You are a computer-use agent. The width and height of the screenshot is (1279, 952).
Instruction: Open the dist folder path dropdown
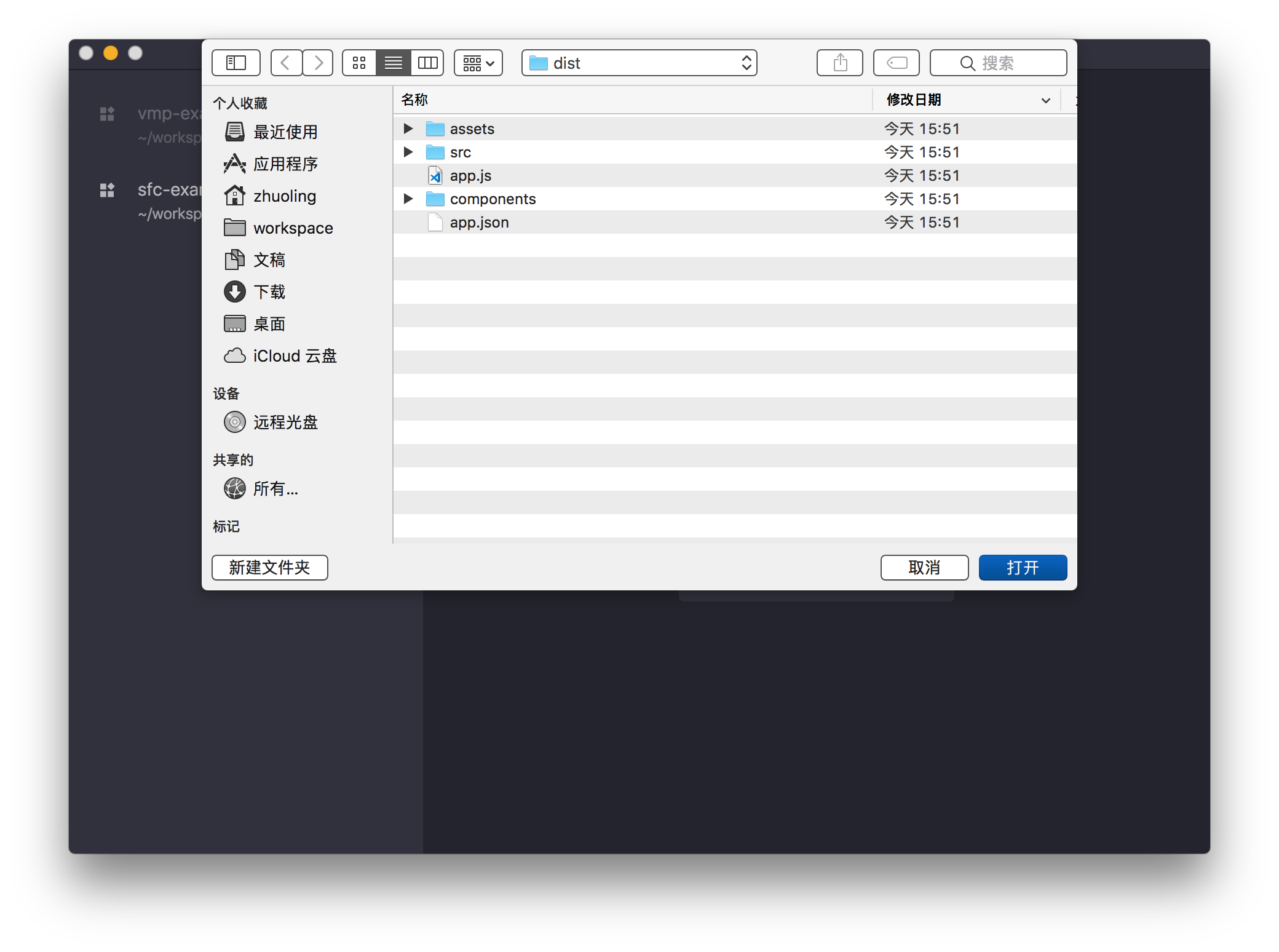(x=639, y=63)
